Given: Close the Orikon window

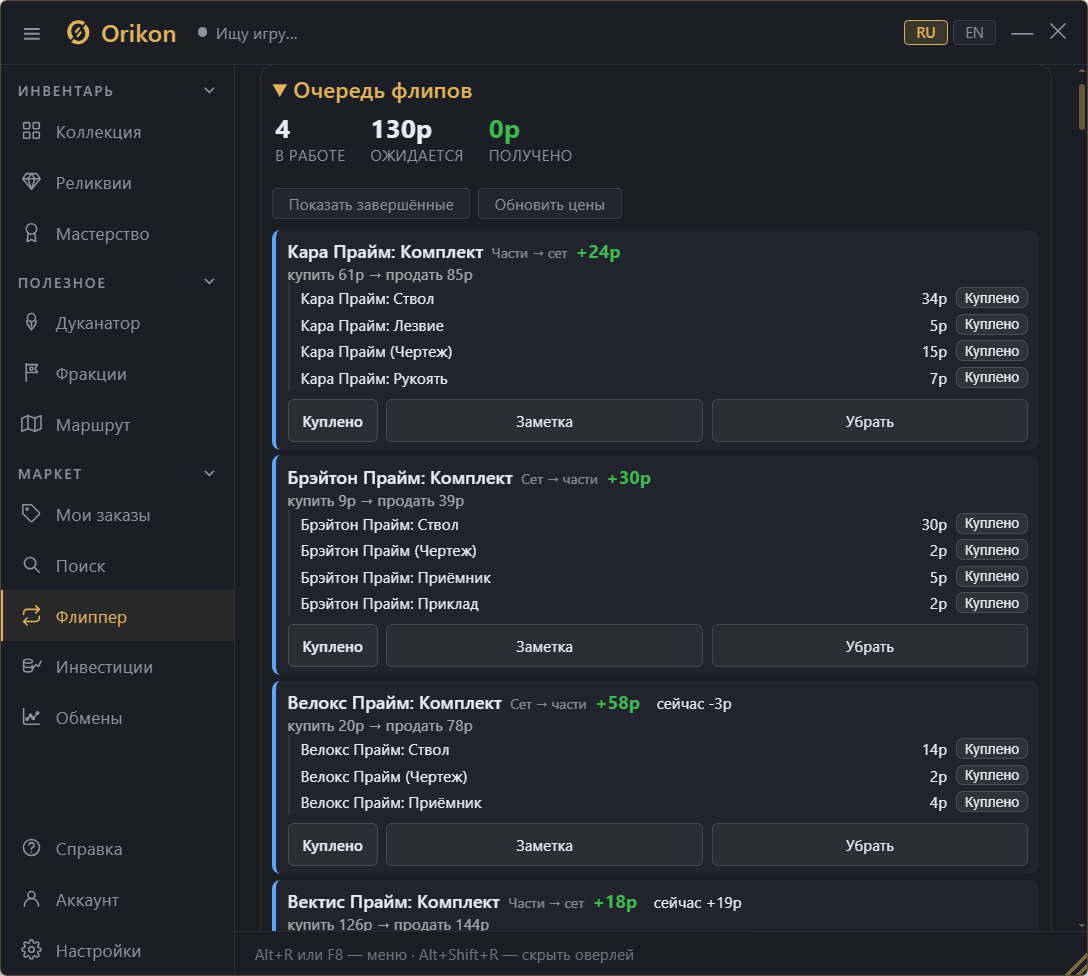Looking at the screenshot, I should point(1057,31).
